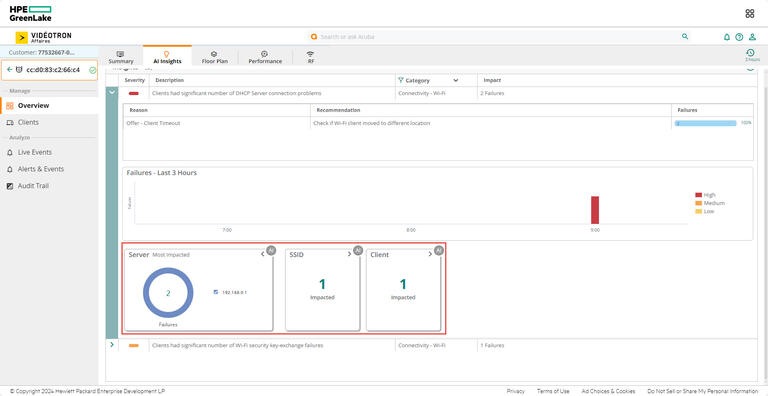Open the 3 Hours time range selector

click(x=750, y=55)
